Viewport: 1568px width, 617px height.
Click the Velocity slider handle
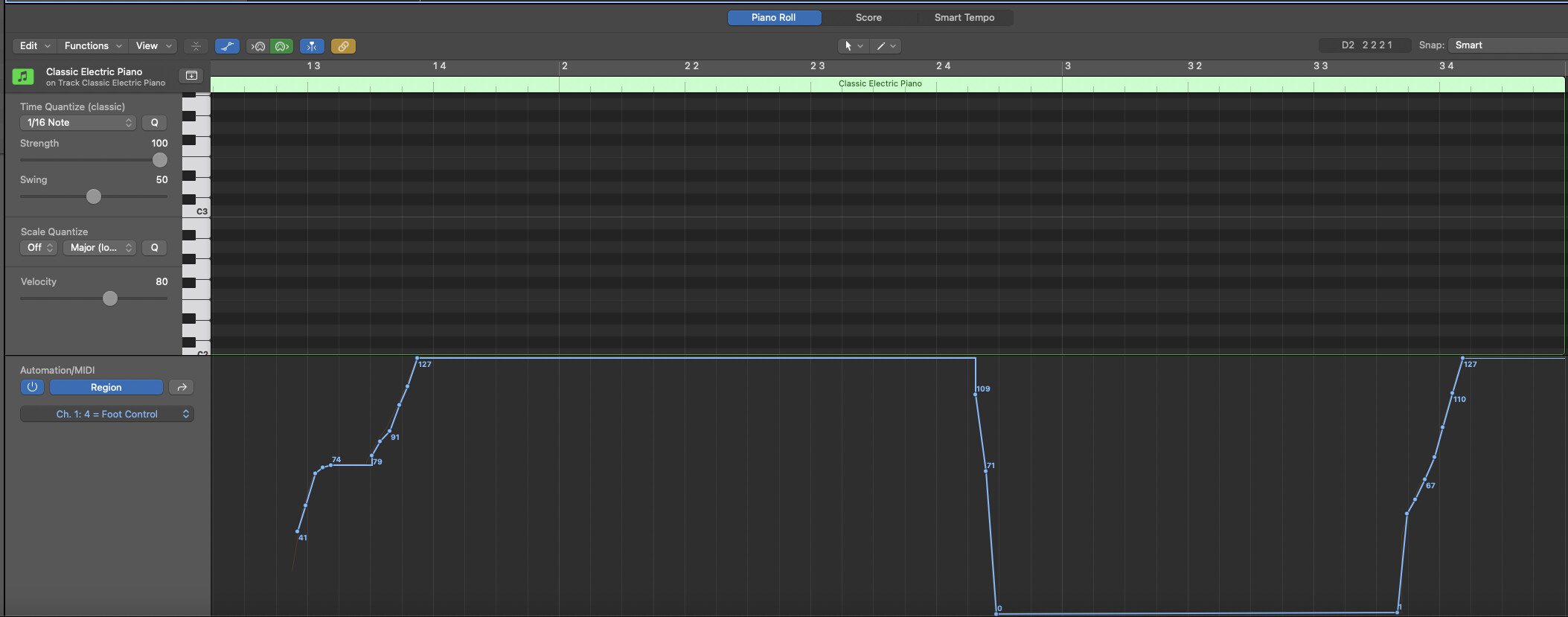[110, 298]
